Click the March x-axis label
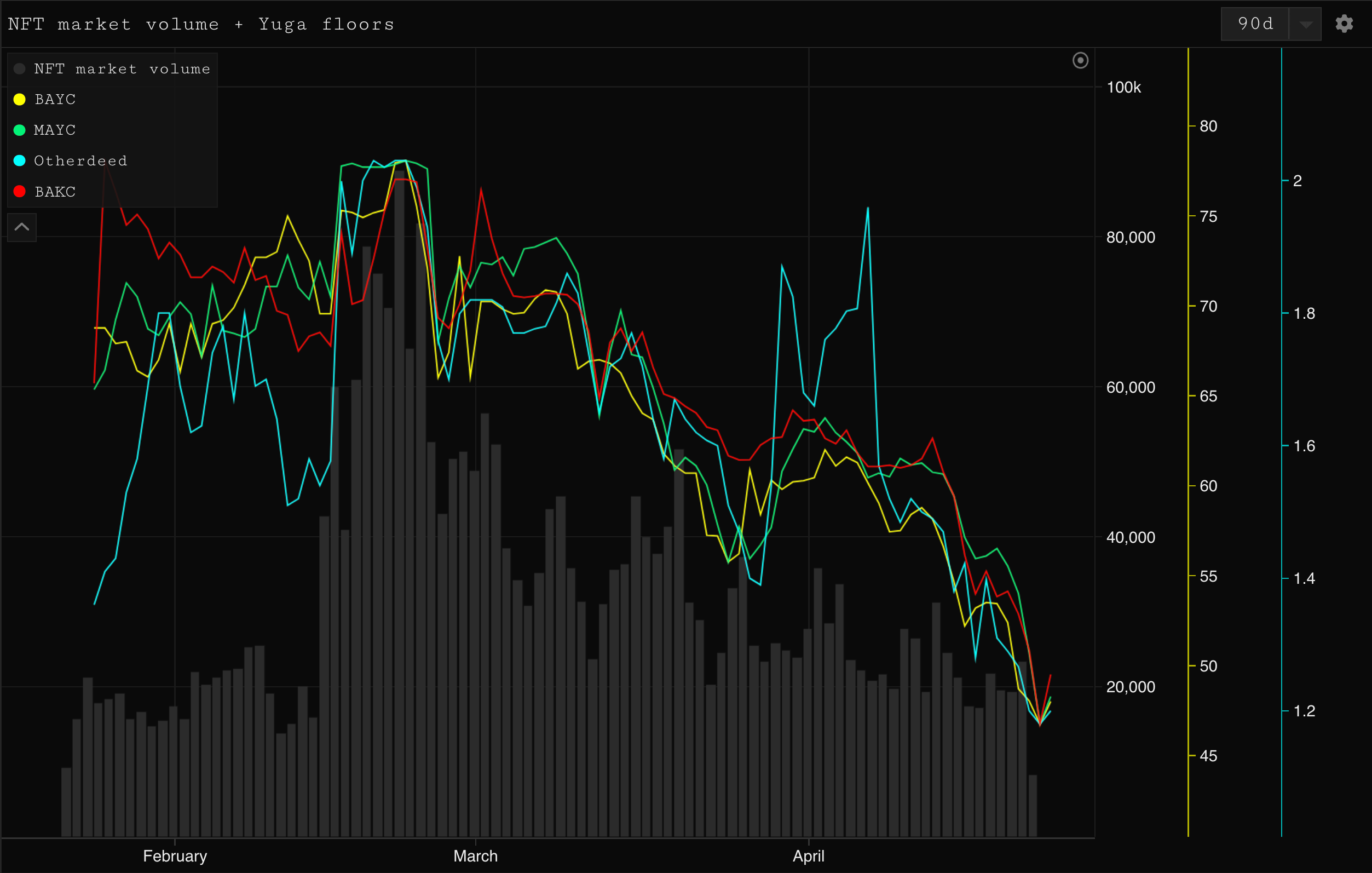This screenshot has width=1372, height=873. [476, 856]
